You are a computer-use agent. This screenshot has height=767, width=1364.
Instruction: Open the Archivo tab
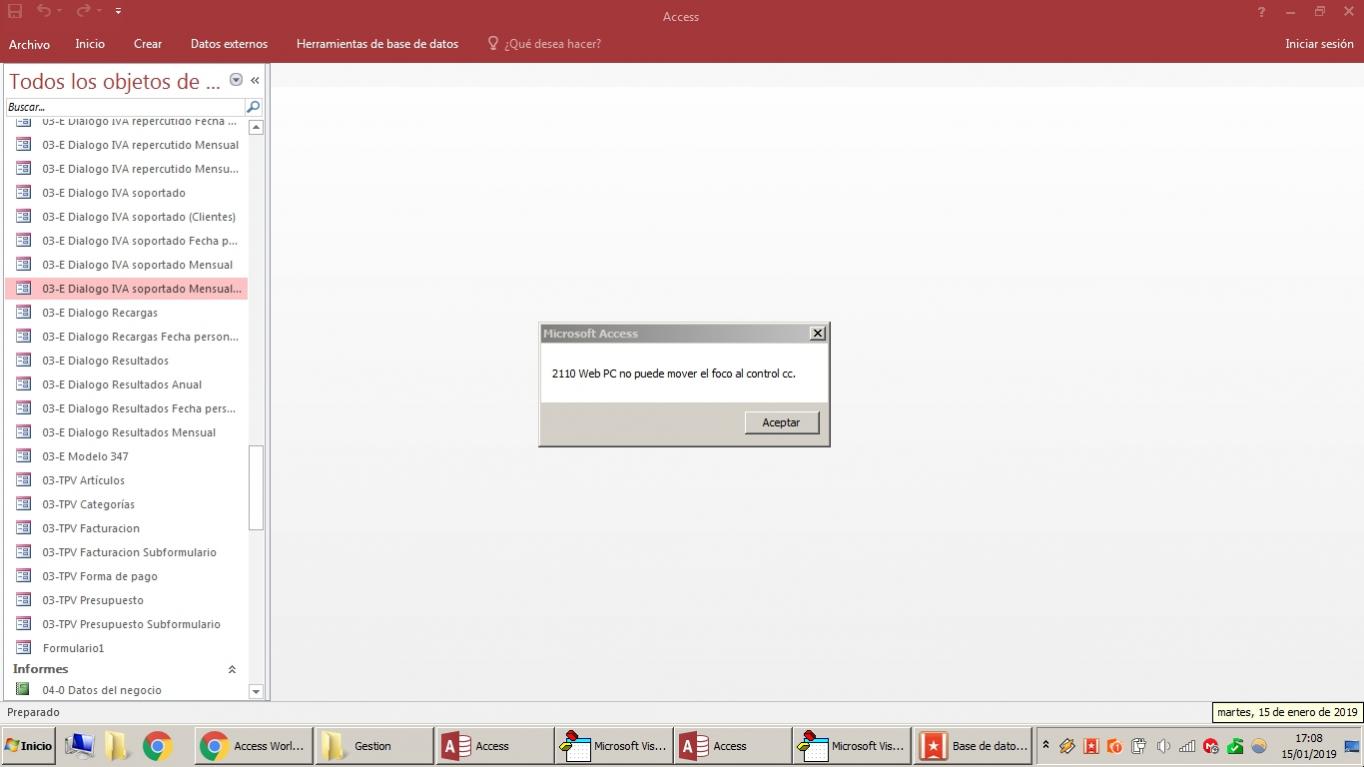(x=29, y=44)
